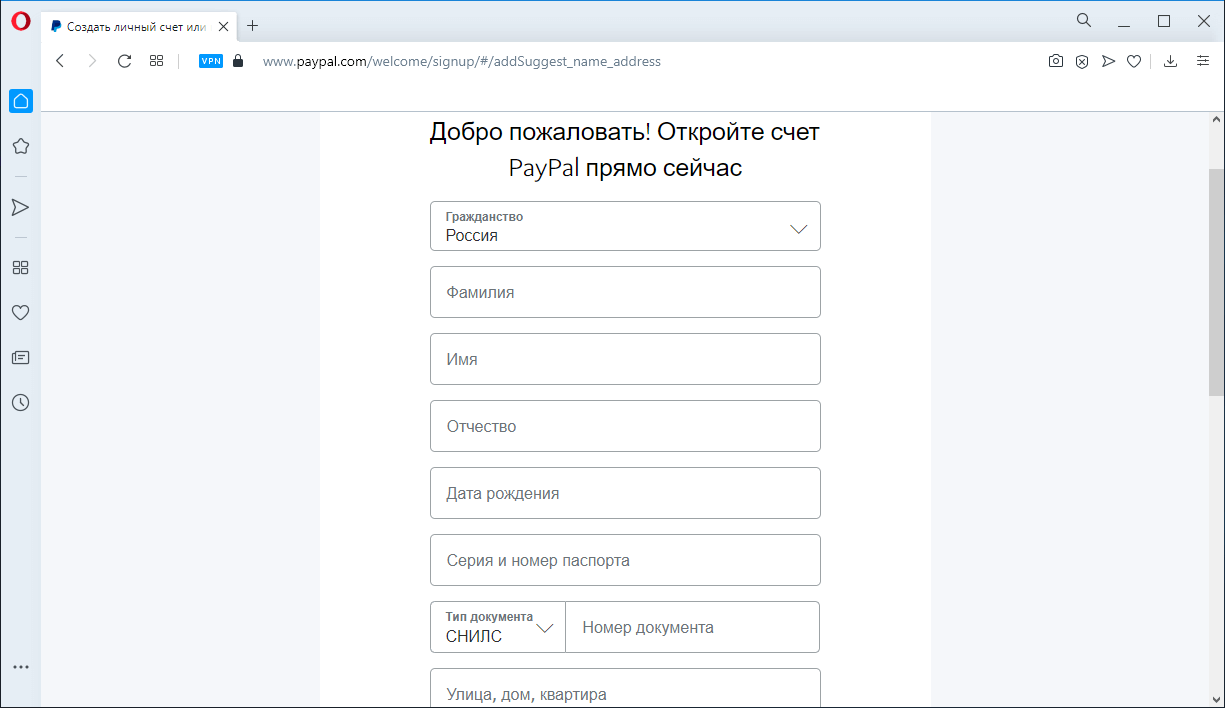1225x708 pixels.
Task: Click the Улица, дом, квартира field
Action: [625, 688]
